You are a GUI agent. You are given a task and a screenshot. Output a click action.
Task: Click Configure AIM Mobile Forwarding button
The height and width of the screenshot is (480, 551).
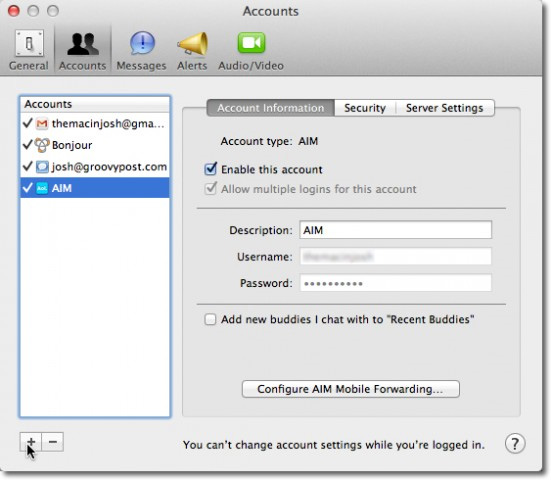[x=350, y=389]
